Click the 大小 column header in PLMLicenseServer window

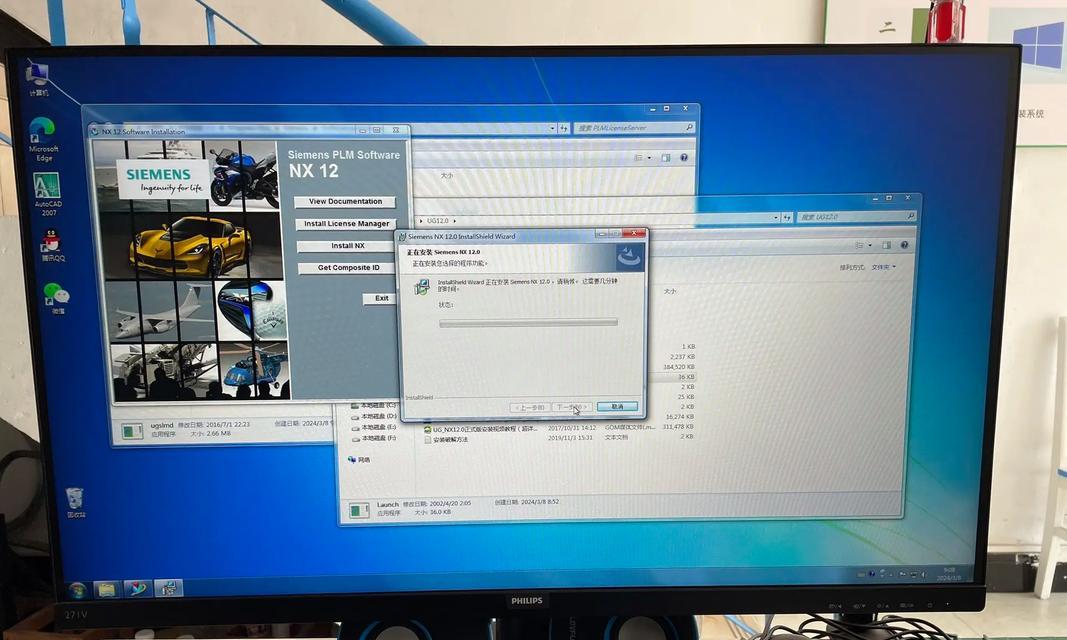(x=446, y=175)
